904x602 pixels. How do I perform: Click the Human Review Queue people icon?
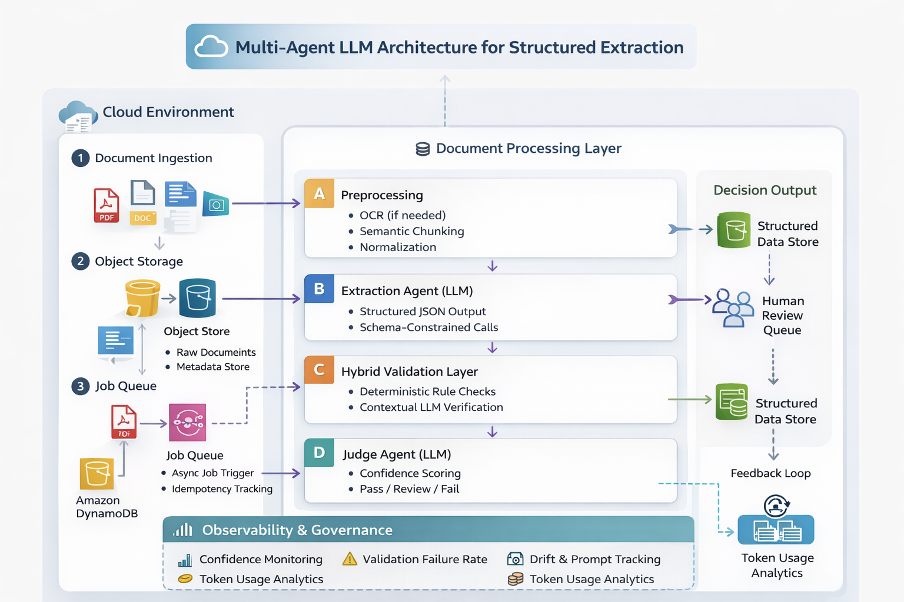[x=733, y=308]
